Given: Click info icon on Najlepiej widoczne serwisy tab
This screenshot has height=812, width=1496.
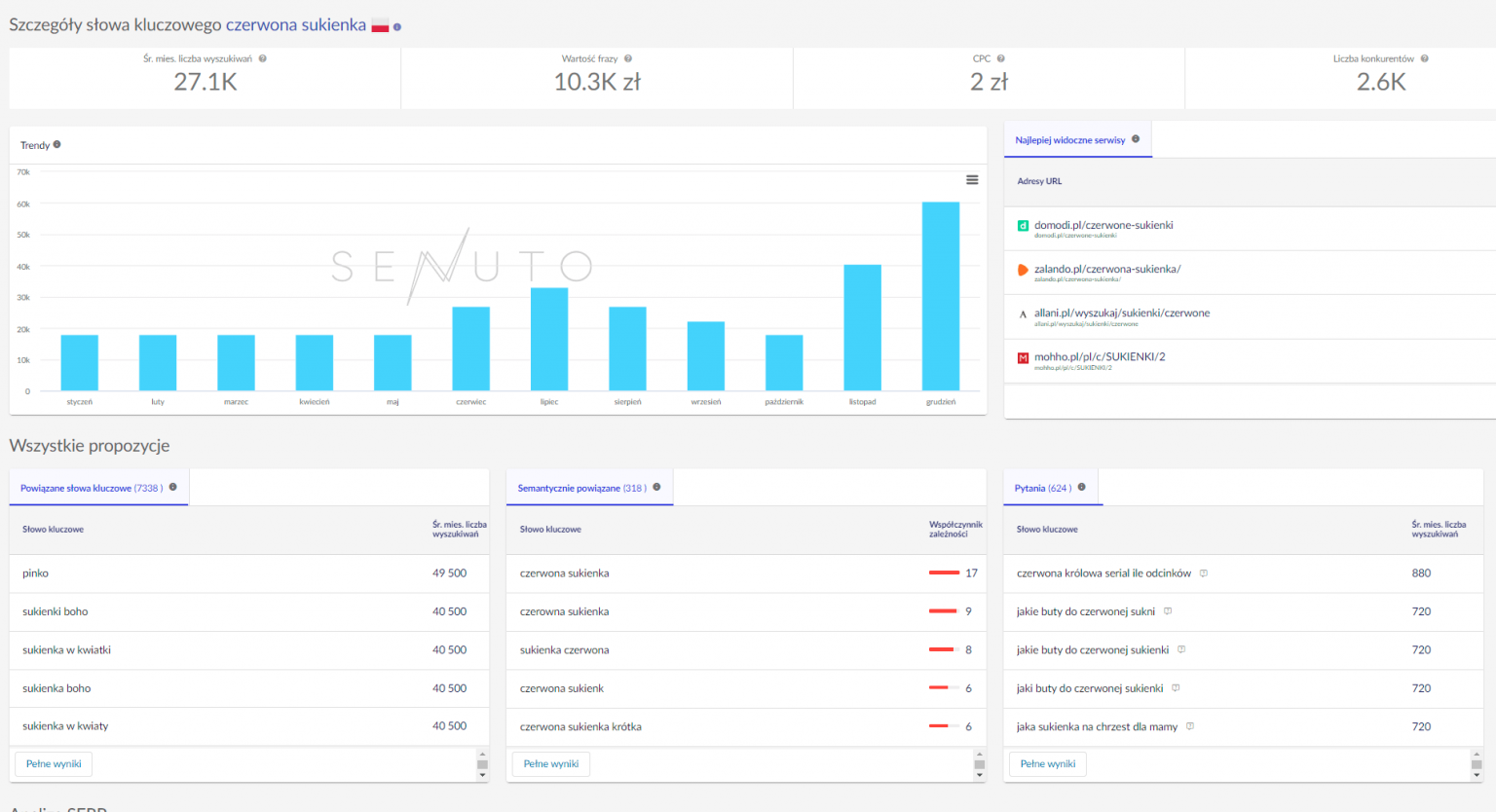Looking at the screenshot, I should coord(1136,139).
